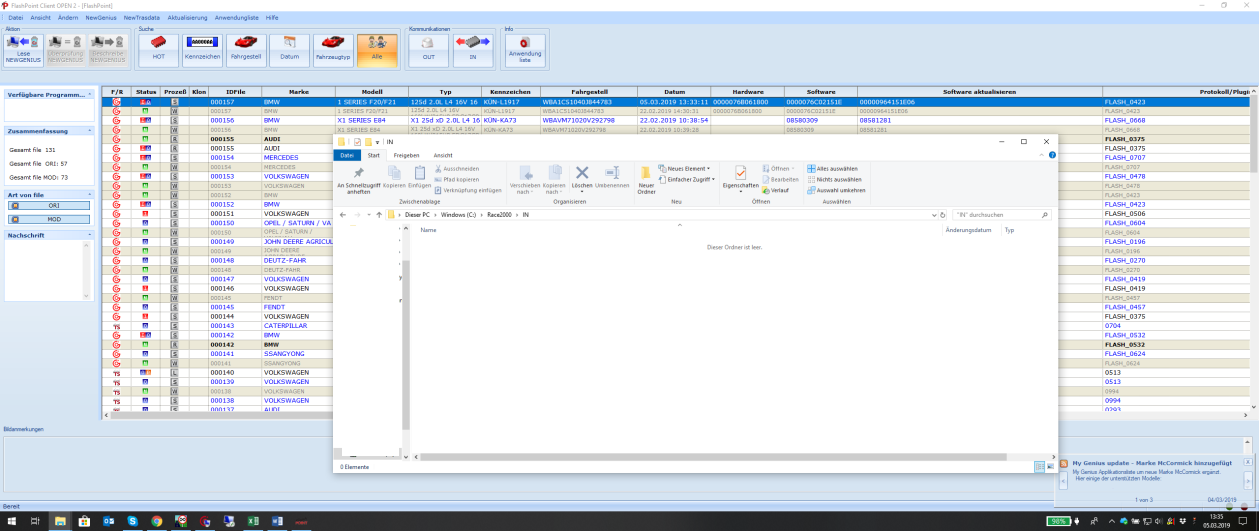
Task: Search by Fahrgestell car icon
Action: point(246,50)
